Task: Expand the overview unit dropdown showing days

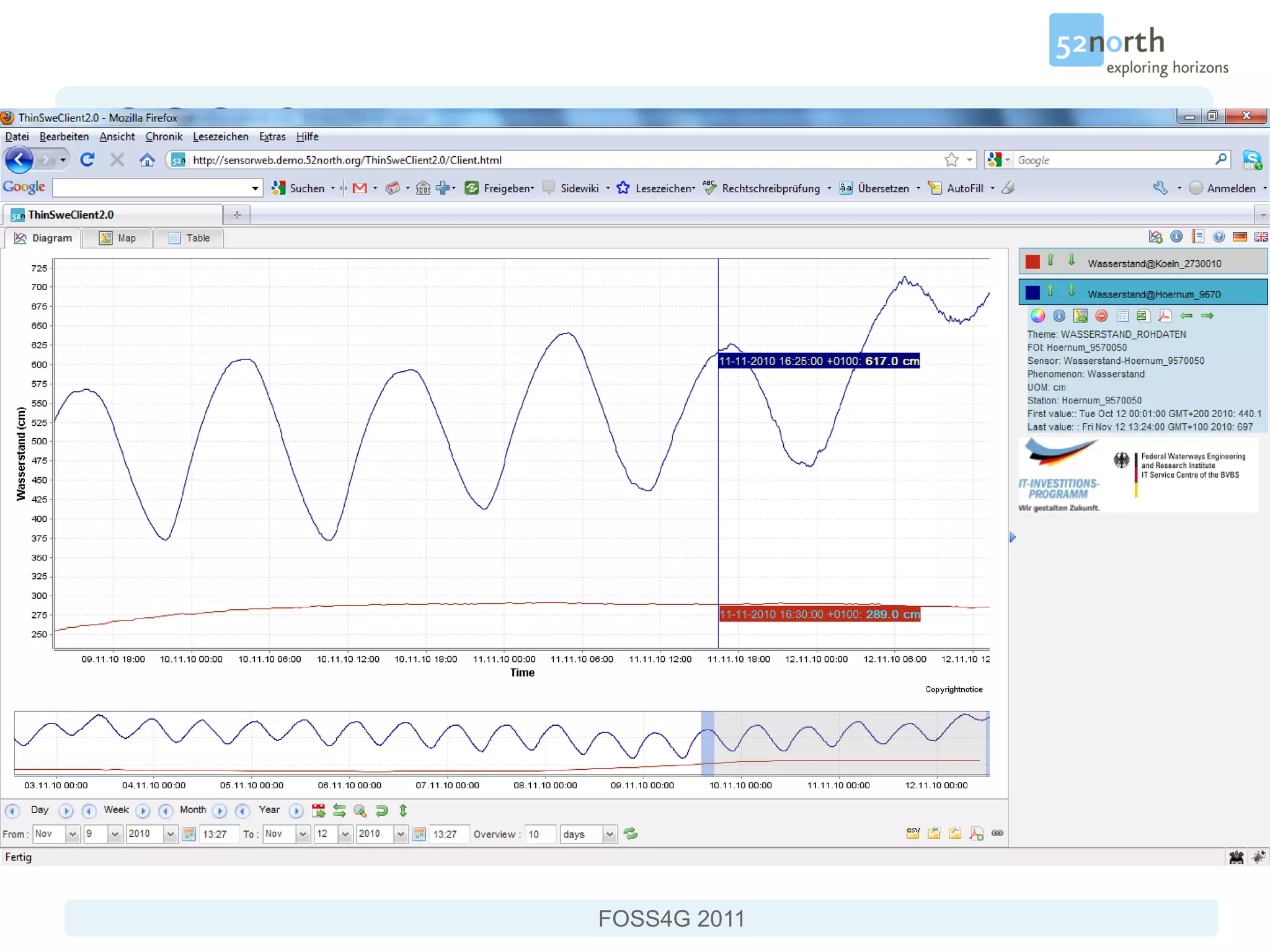Action: click(x=609, y=834)
